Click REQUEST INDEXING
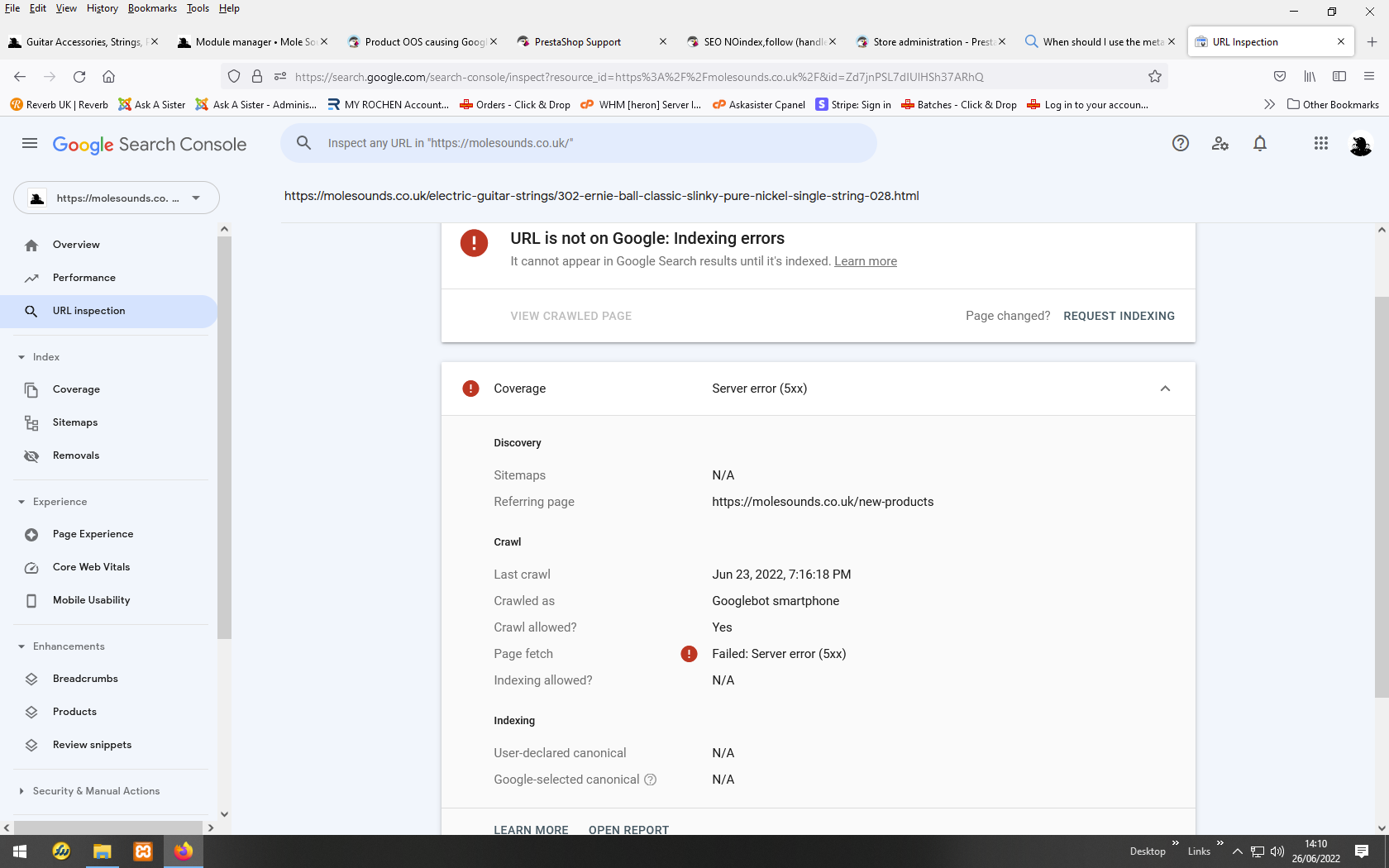Viewport: 1389px width, 868px height. pos(1119,316)
